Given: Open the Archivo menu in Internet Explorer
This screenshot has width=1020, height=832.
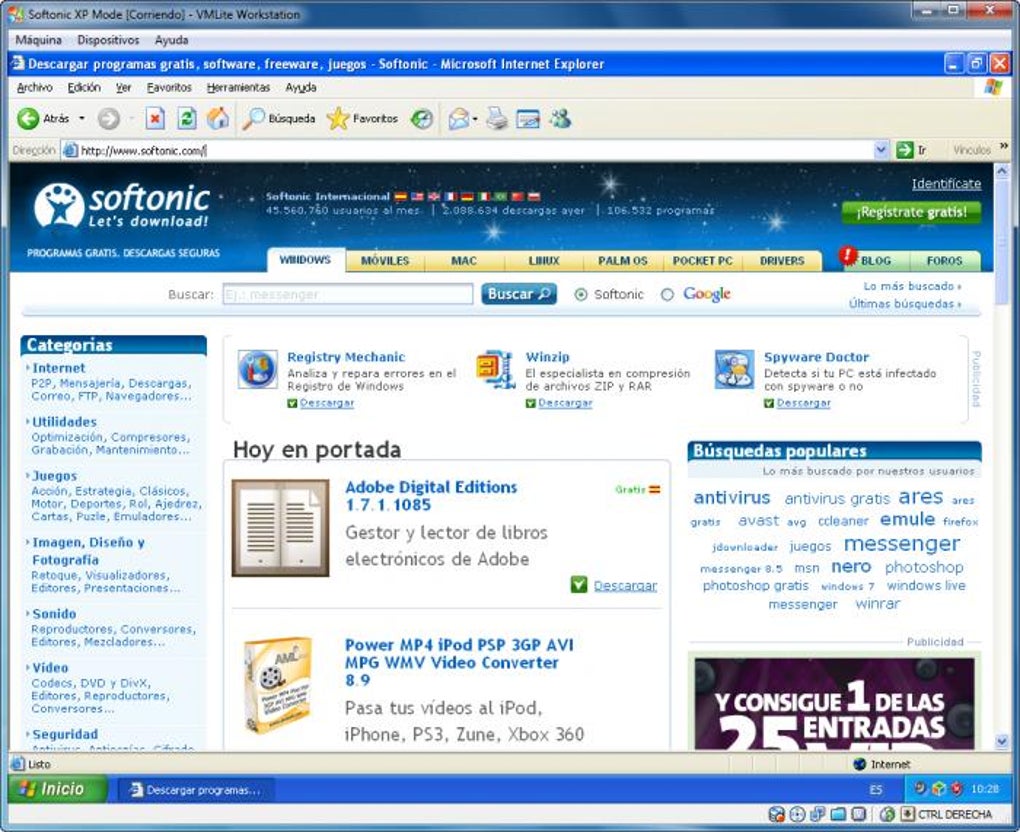Looking at the screenshot, I should [x=34, y=87].
